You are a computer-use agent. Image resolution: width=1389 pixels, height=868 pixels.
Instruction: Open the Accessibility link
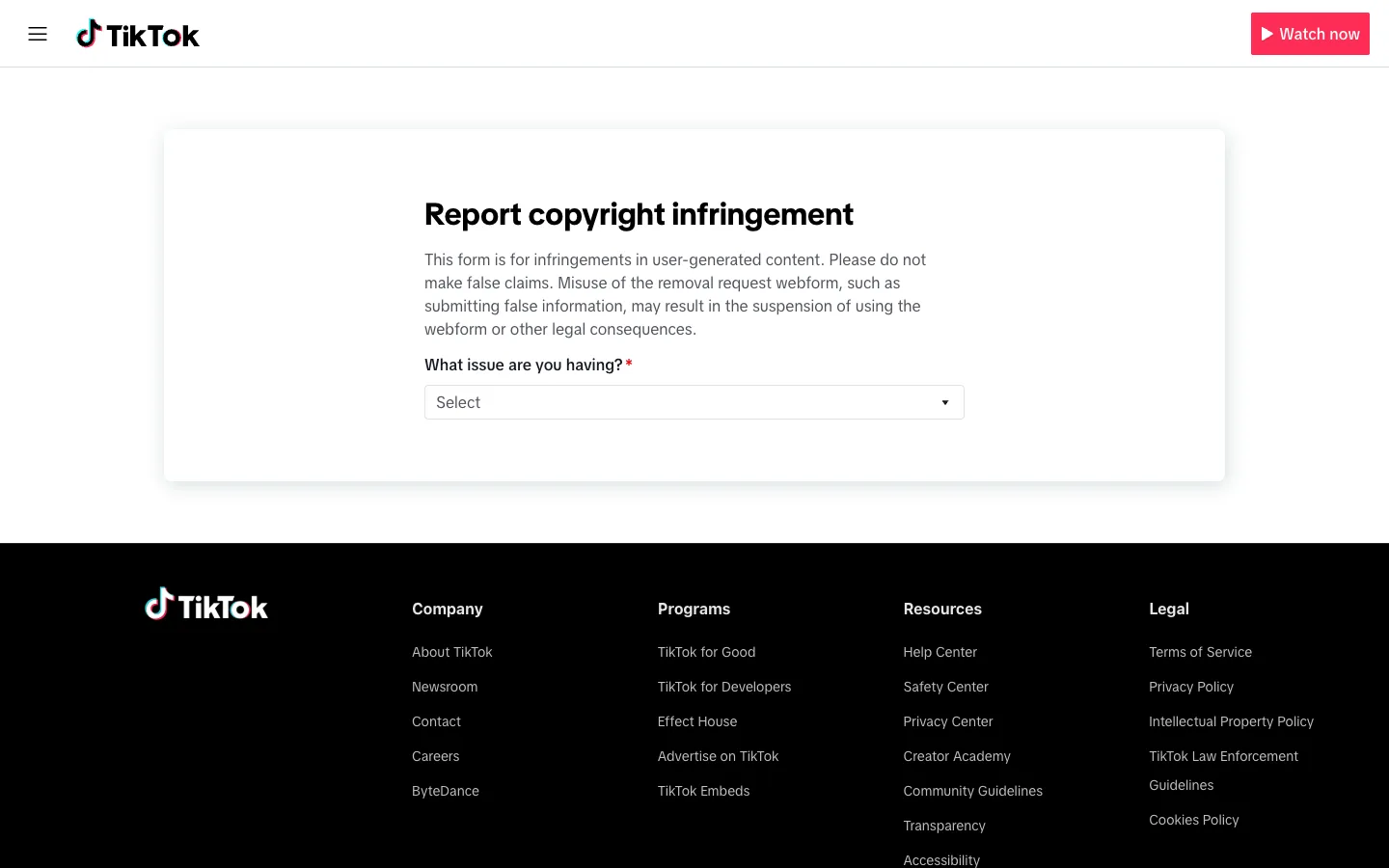[941, 859]
